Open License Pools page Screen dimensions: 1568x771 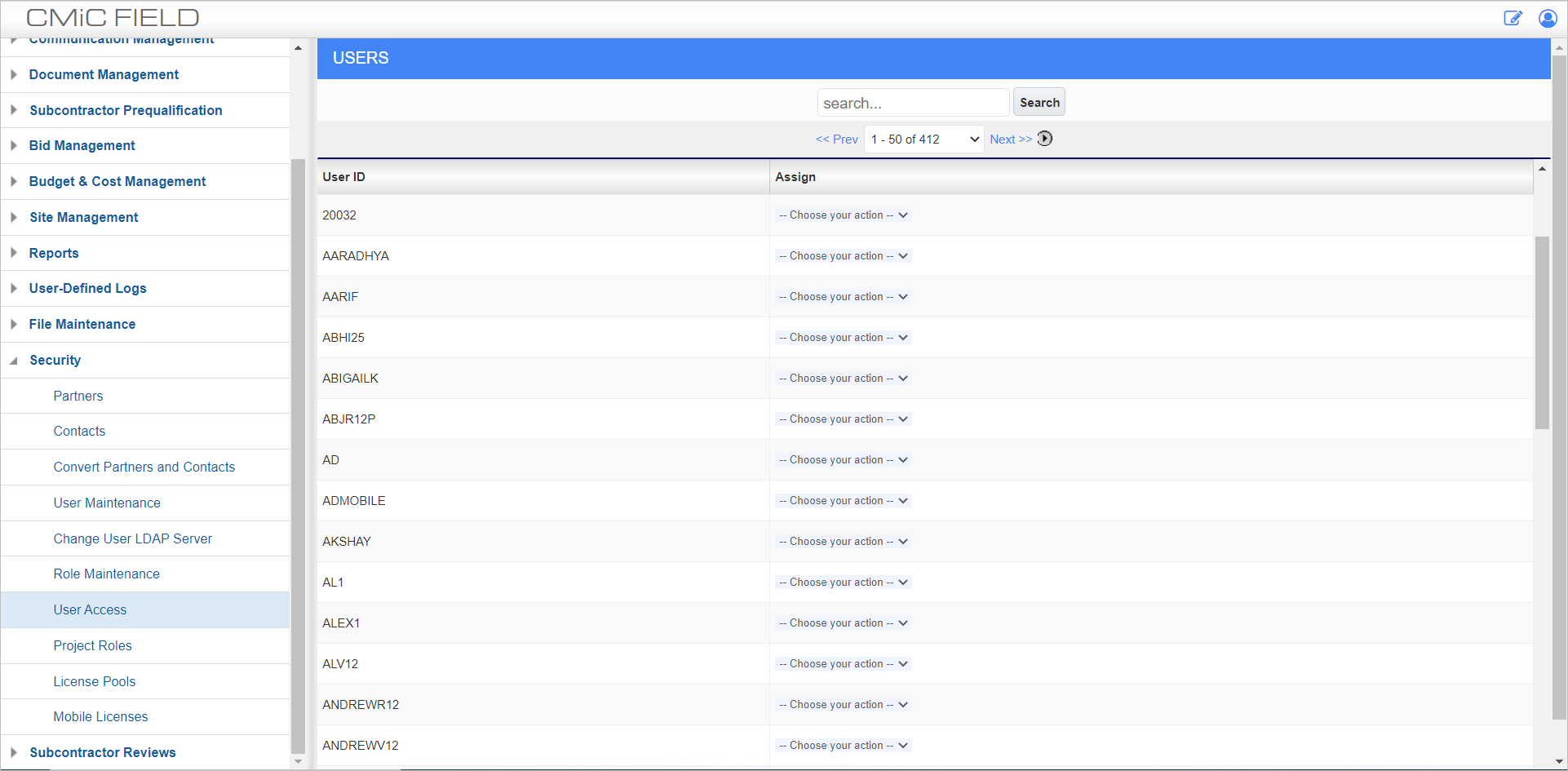[95, 681]
